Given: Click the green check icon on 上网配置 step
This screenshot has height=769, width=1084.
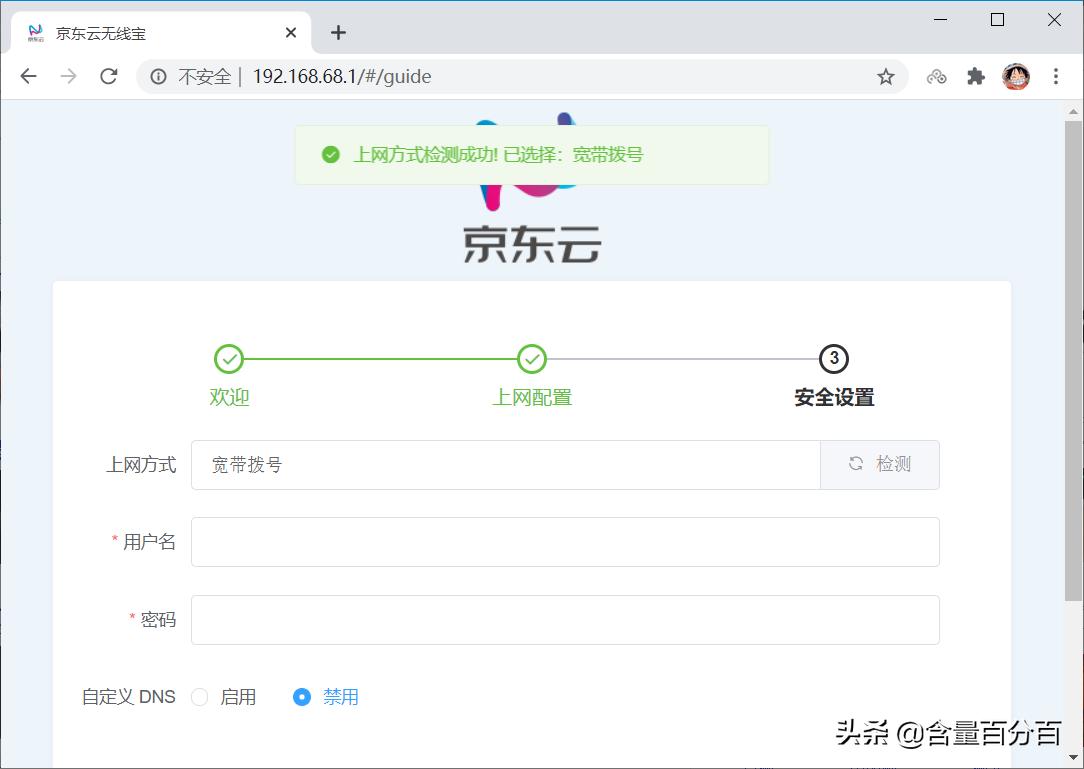Looking at the screenshot, I should click(x=531, y=358).
